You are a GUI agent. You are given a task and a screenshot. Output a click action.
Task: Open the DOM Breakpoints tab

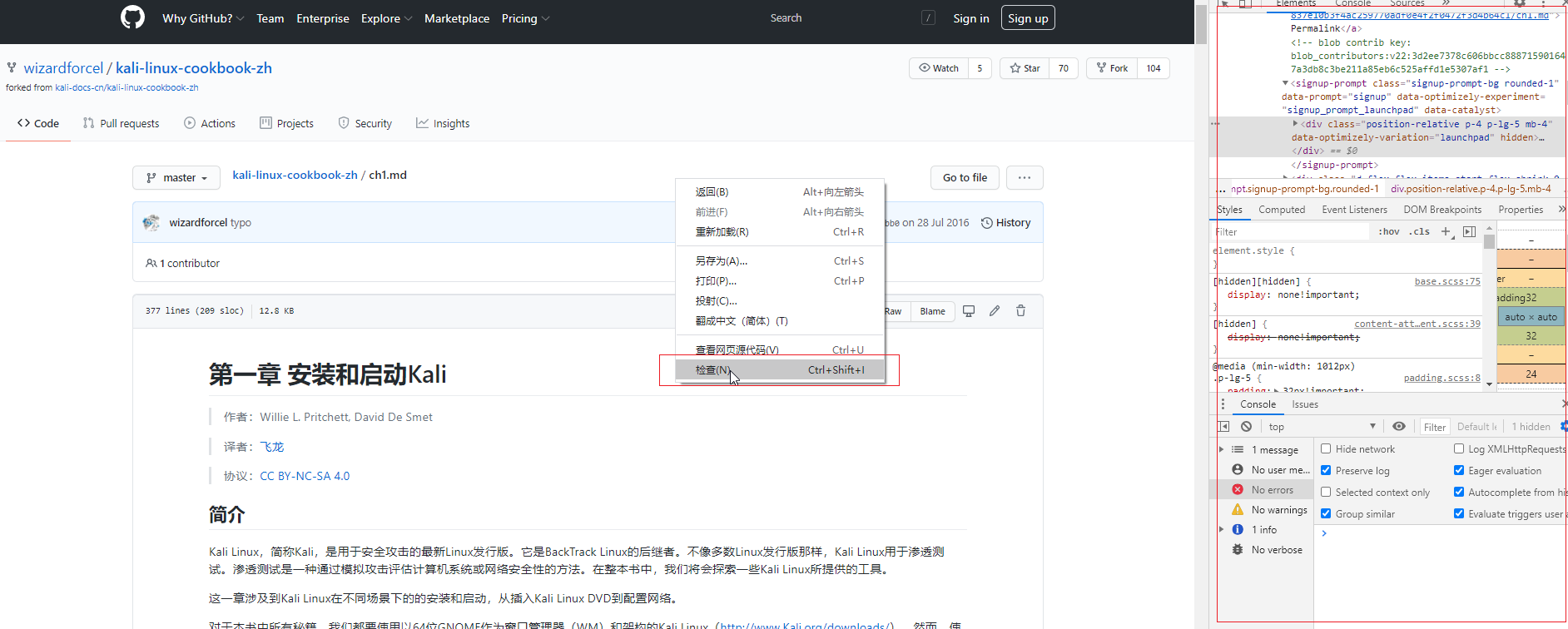pos(1442,210)
